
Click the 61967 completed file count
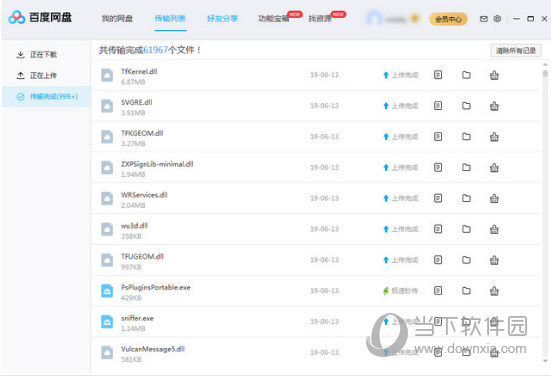coord(155,50)
